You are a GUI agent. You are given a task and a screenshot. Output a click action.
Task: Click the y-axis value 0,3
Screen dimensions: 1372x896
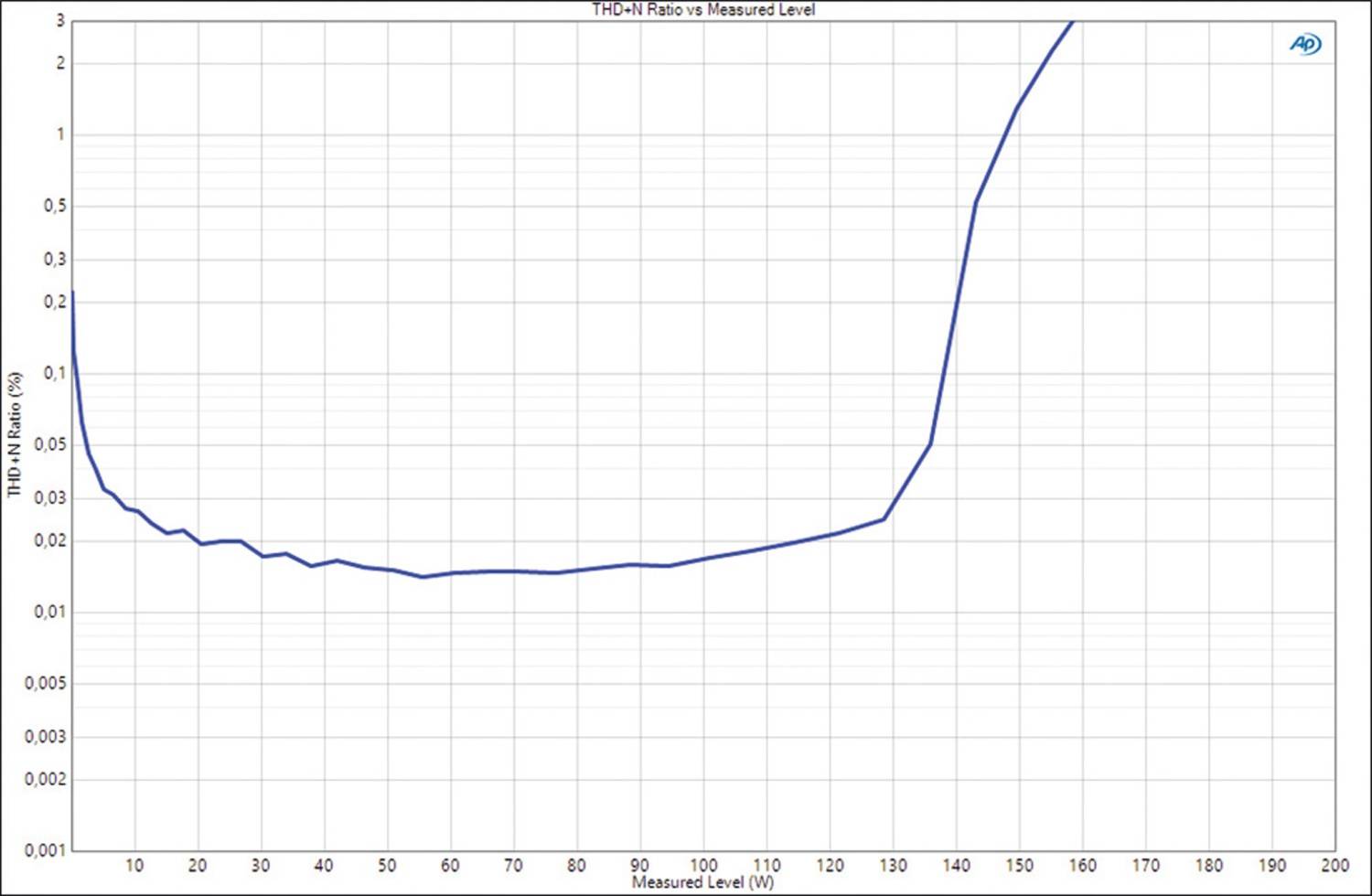55,260
